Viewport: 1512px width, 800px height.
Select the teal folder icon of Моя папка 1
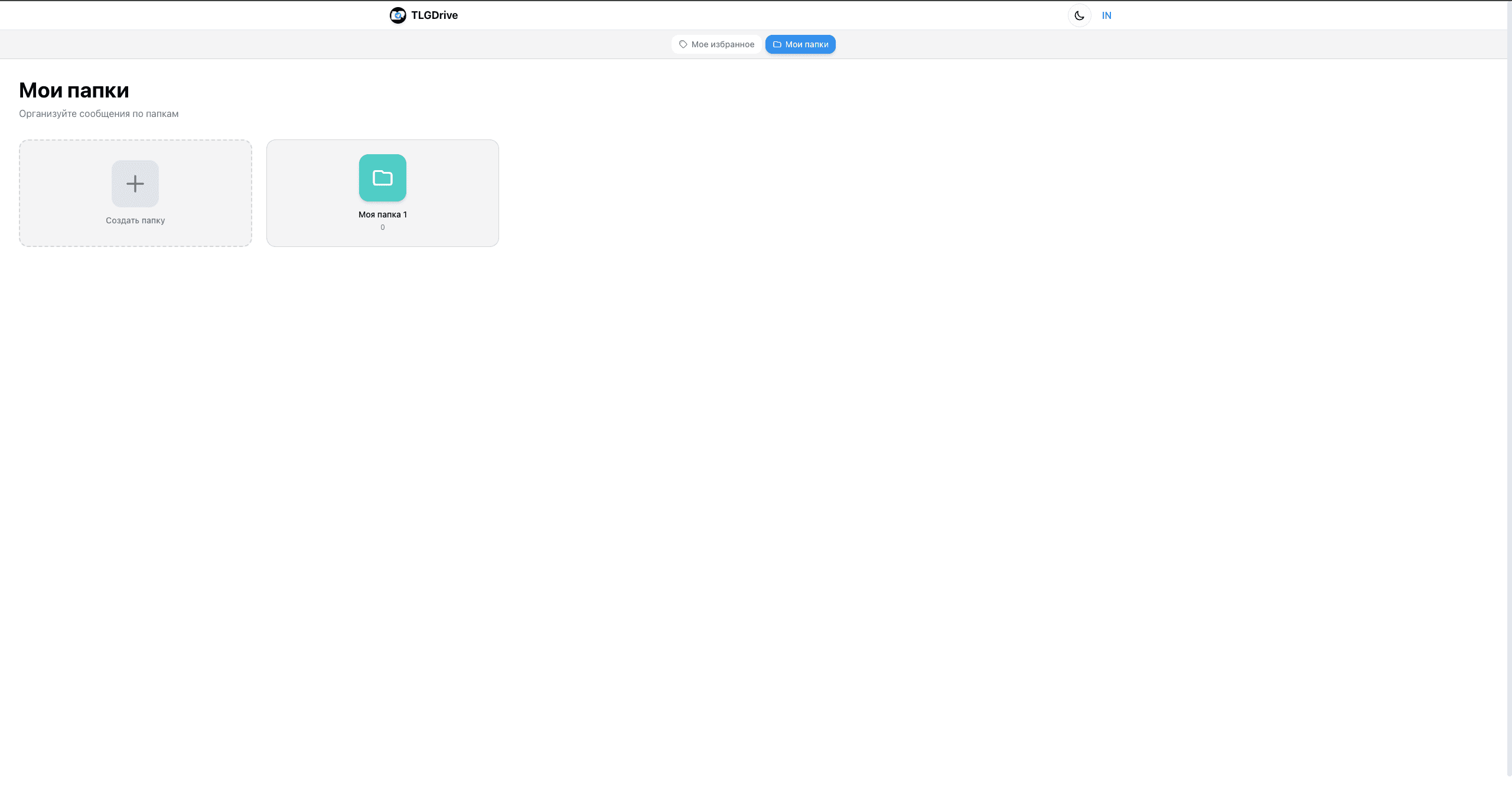382,178
